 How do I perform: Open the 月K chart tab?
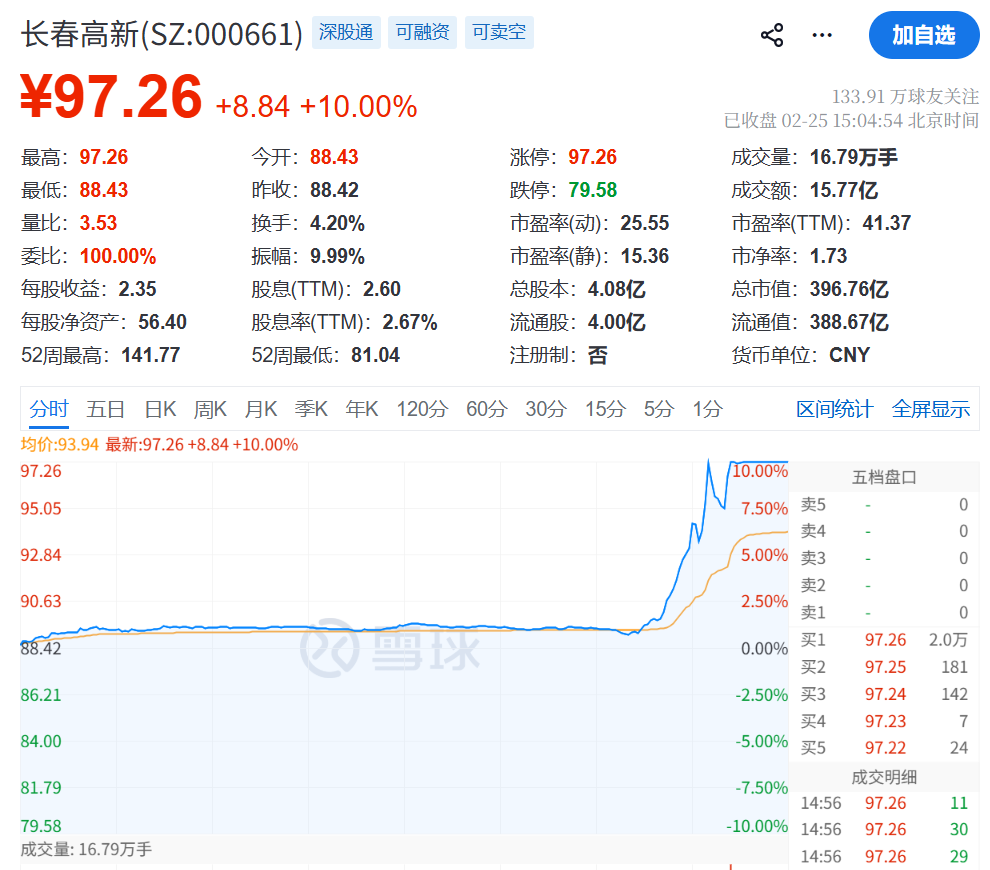pyautogui.click(x=261, y=409)
